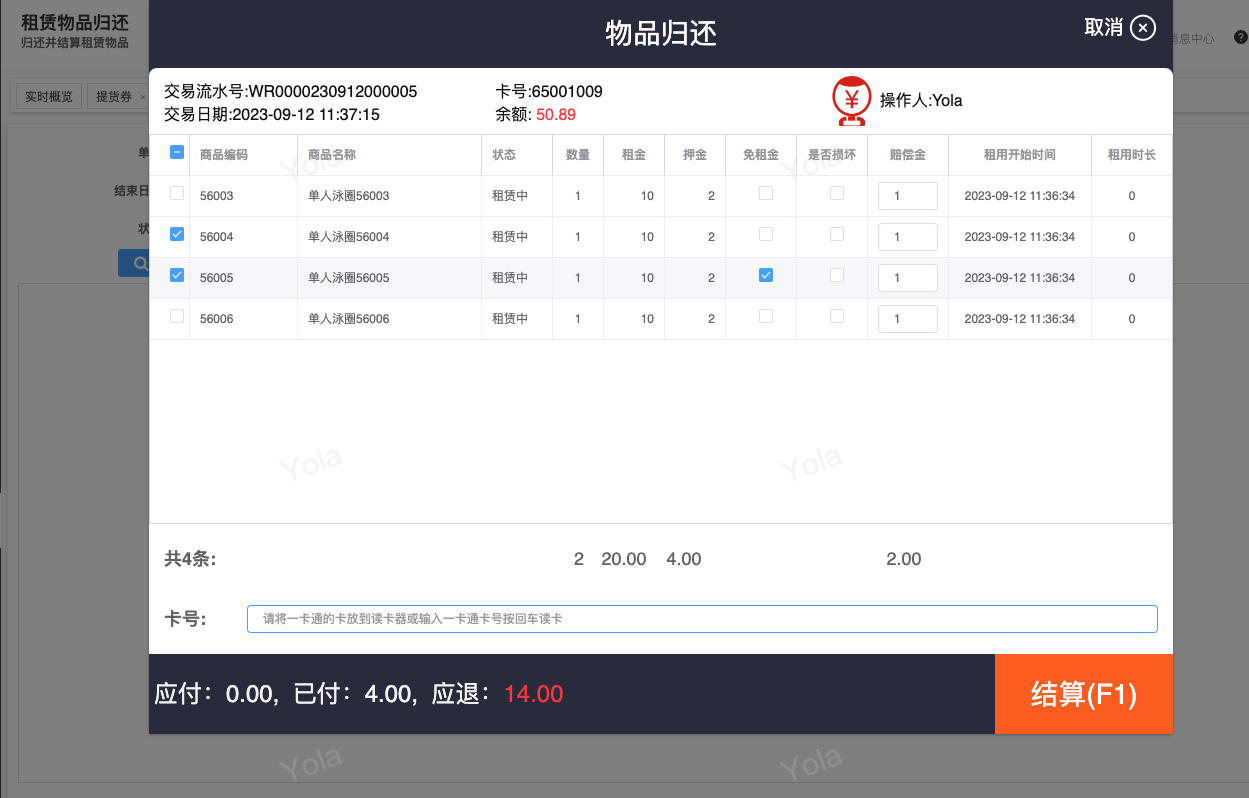Click the blue magnifier search button
This screenshot has height=798, width=1249.
point(134,264)
